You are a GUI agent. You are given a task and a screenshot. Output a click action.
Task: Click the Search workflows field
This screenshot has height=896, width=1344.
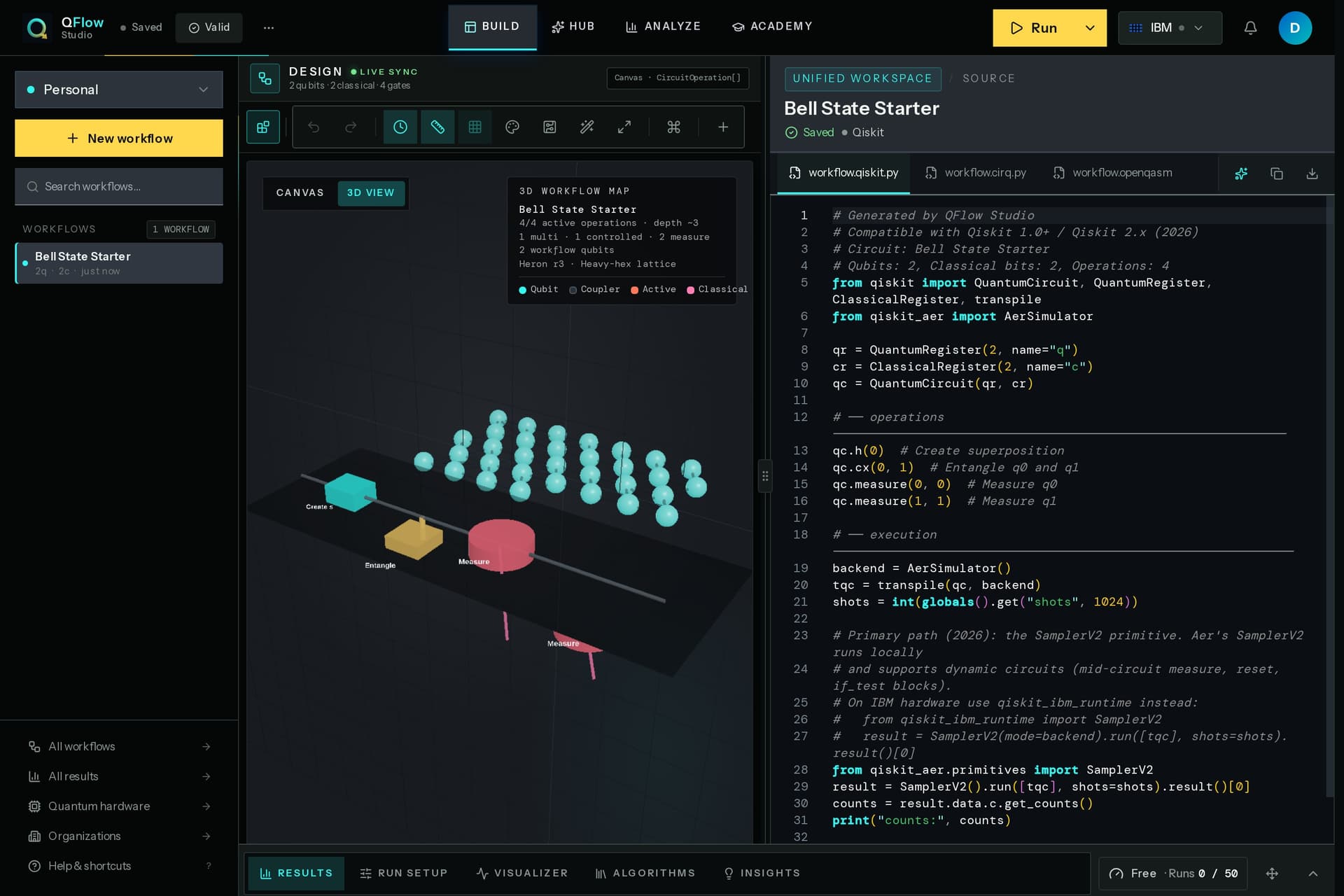point(119,186)
